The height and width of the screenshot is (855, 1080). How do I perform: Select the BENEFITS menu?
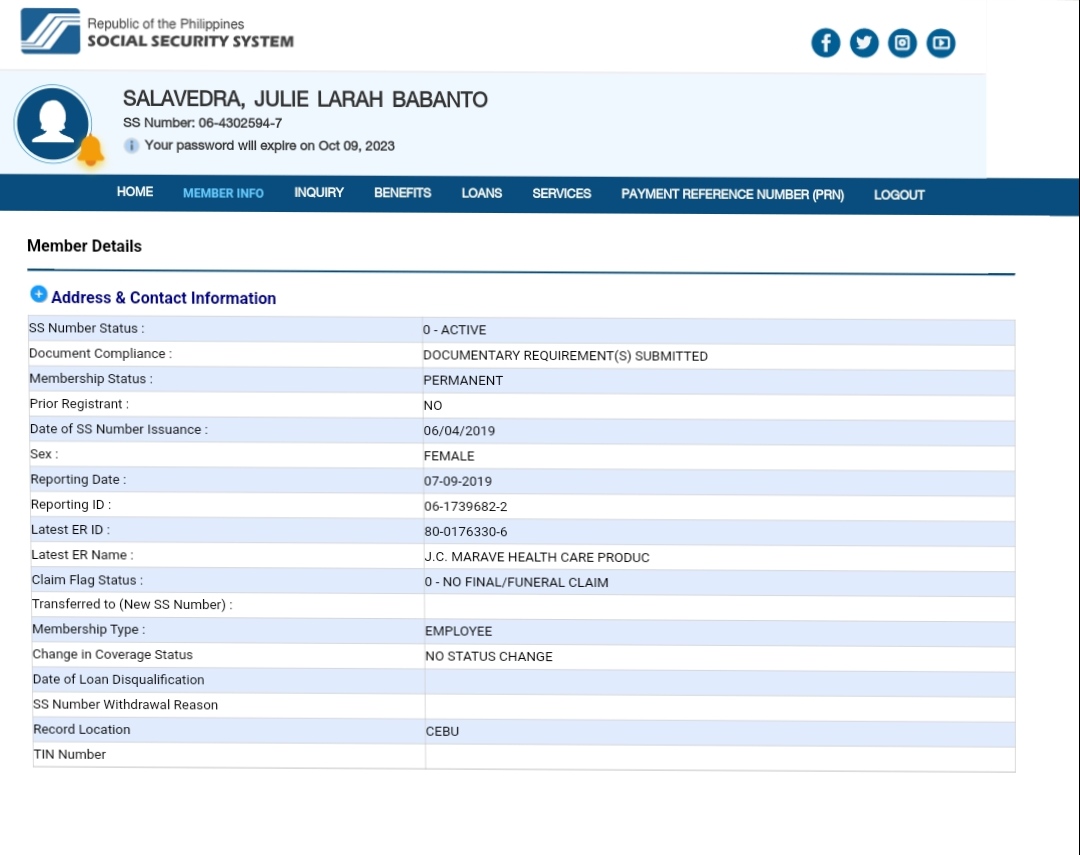[x=402, y=193]
